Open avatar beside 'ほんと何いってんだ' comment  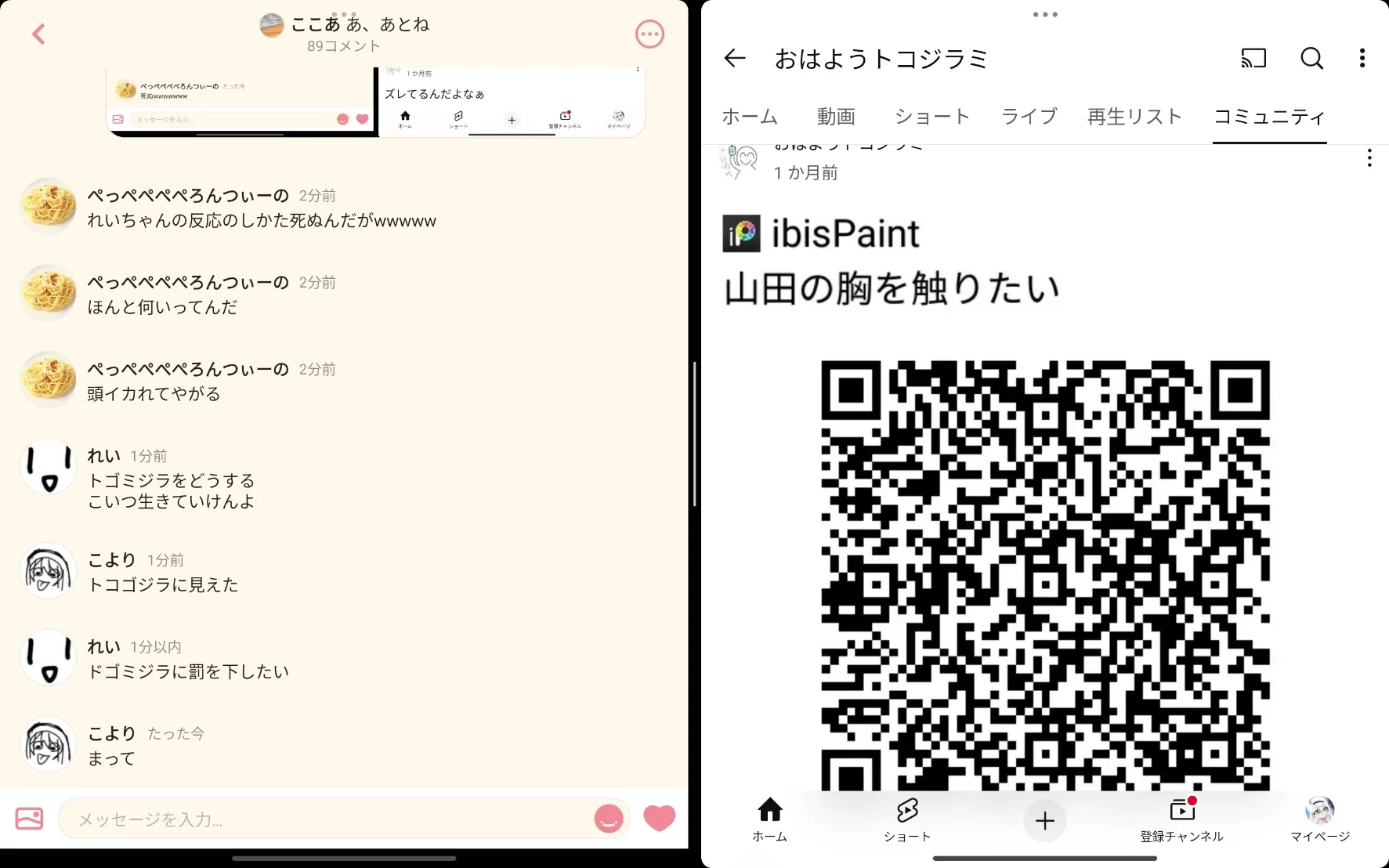48,293
